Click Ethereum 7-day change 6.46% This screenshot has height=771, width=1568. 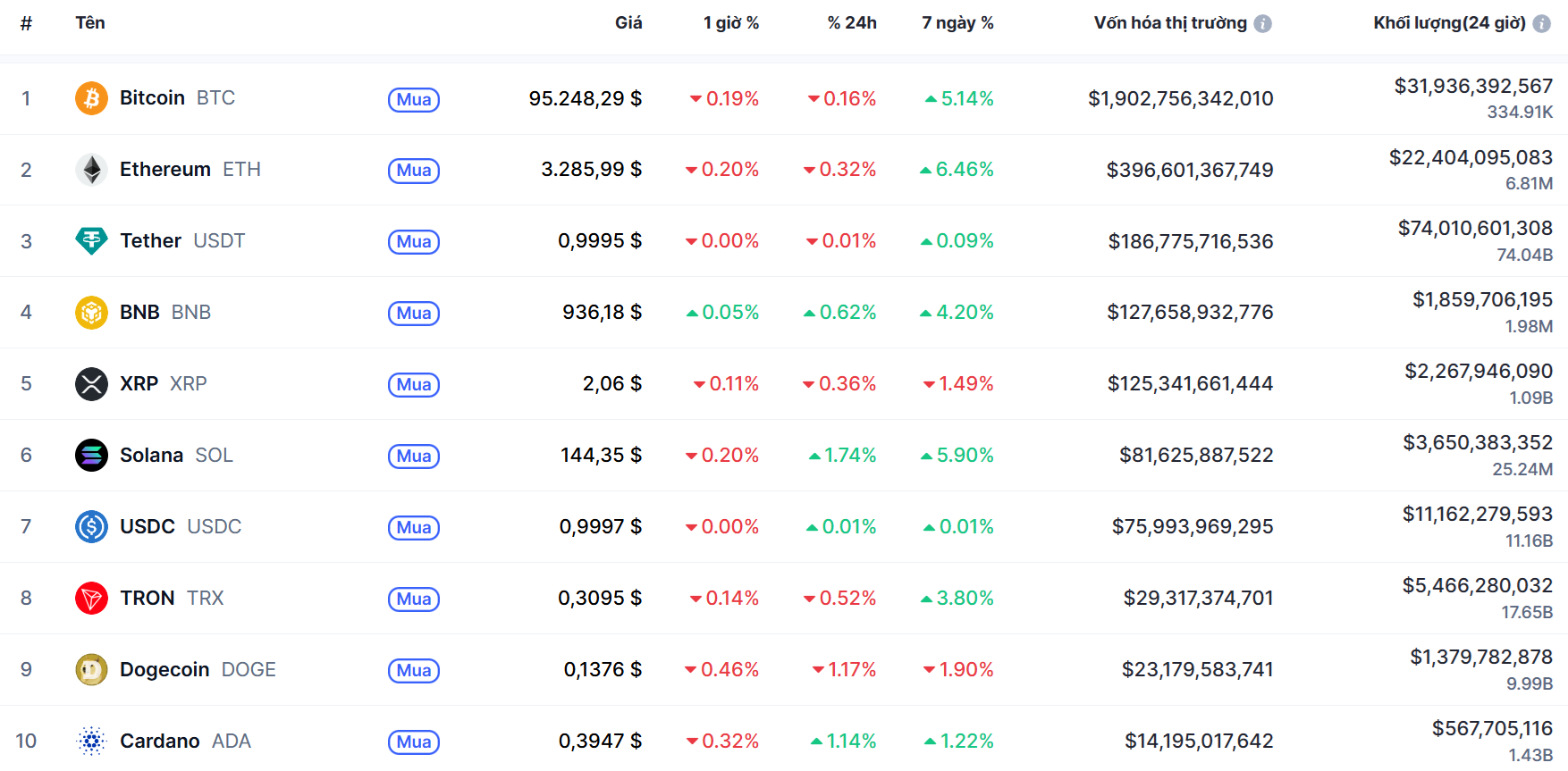[957, 170]
